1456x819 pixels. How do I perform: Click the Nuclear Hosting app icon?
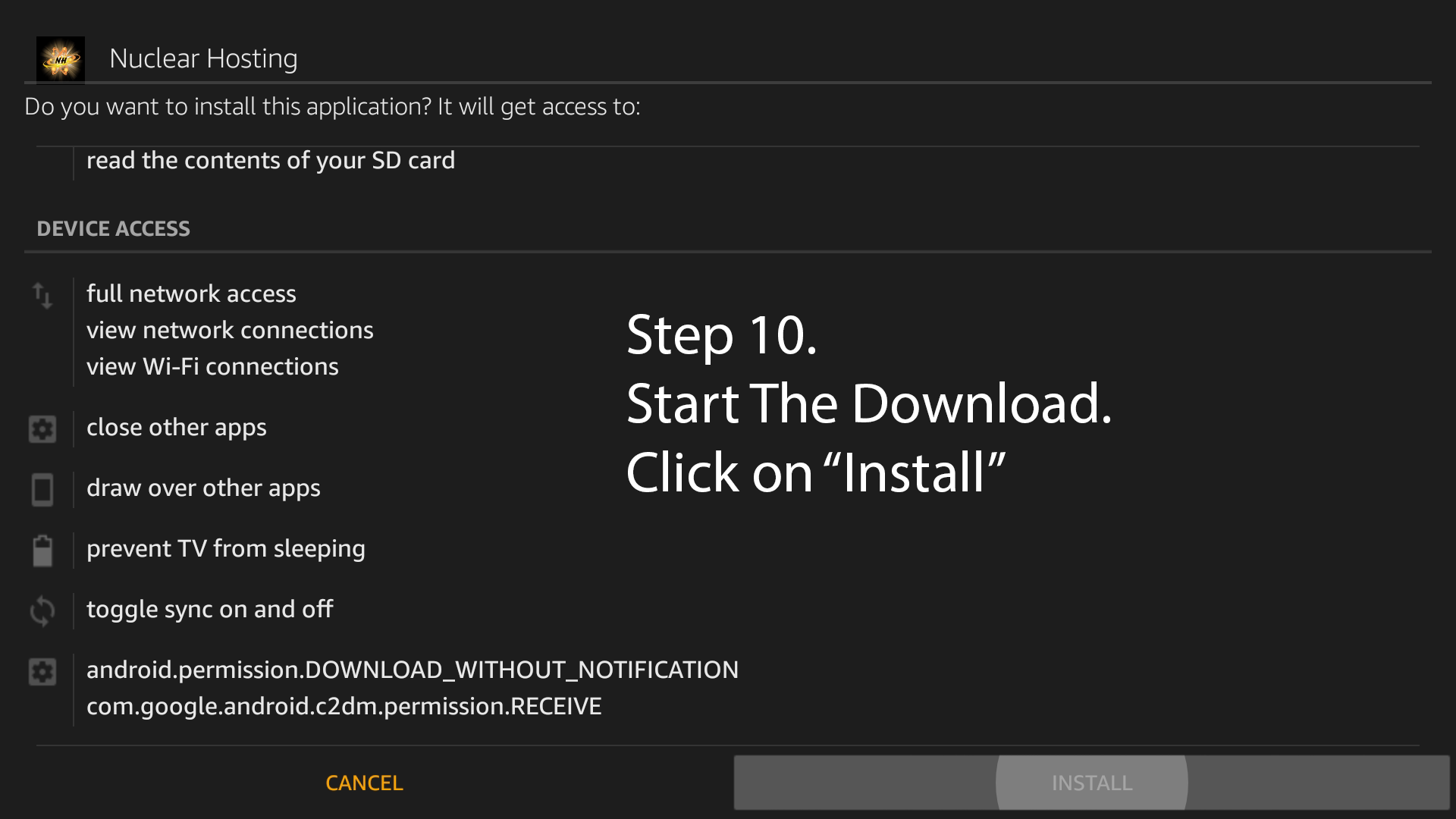tap(61, 59)
